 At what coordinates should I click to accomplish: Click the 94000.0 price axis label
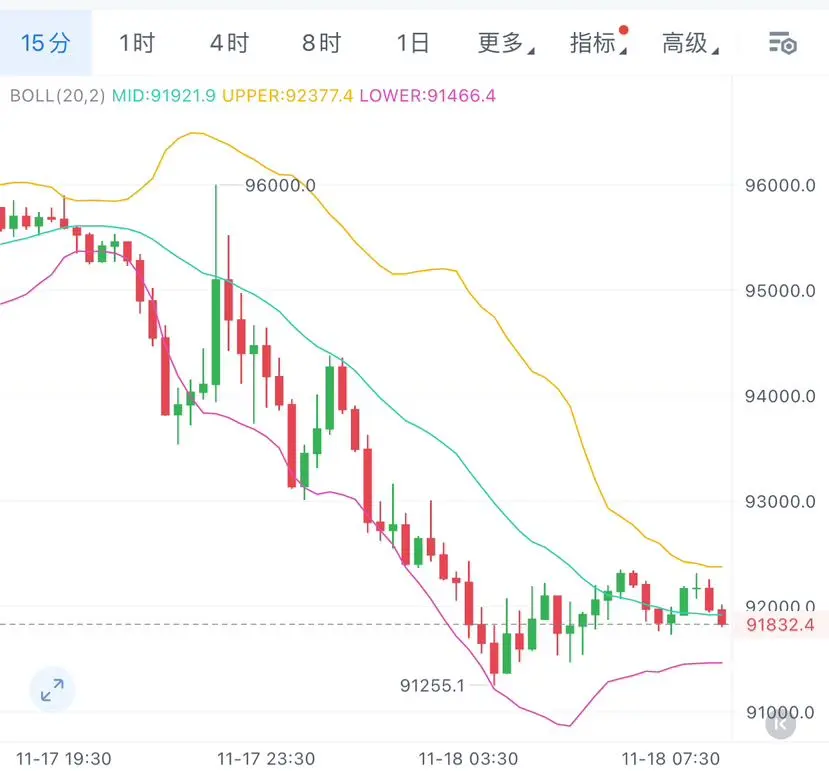pos(780,396)
